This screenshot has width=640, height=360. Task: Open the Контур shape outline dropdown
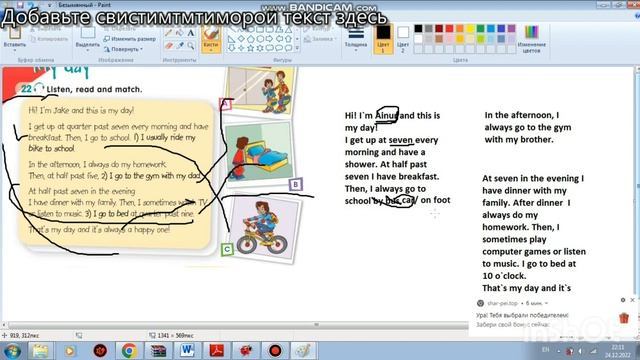319,29
